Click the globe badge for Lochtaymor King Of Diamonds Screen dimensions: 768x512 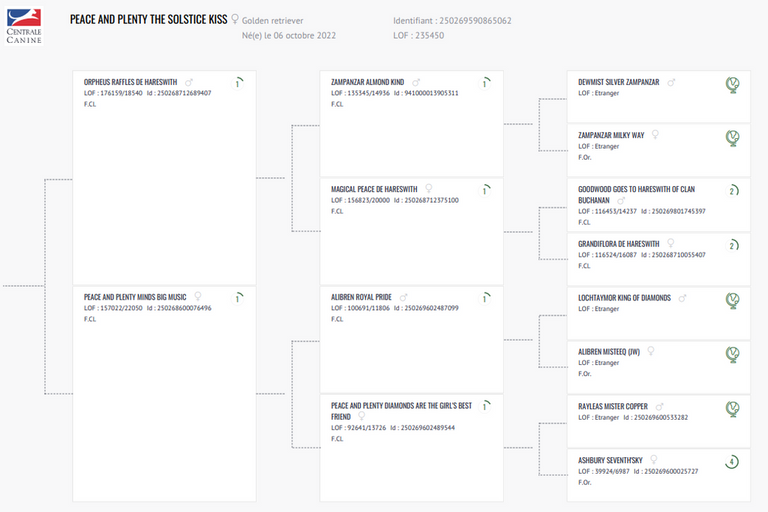coord(732,300)
